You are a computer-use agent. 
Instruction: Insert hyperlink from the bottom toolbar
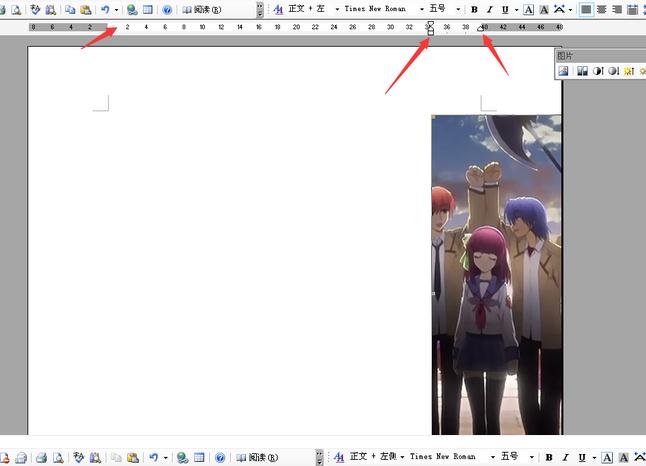click(182, 457)
